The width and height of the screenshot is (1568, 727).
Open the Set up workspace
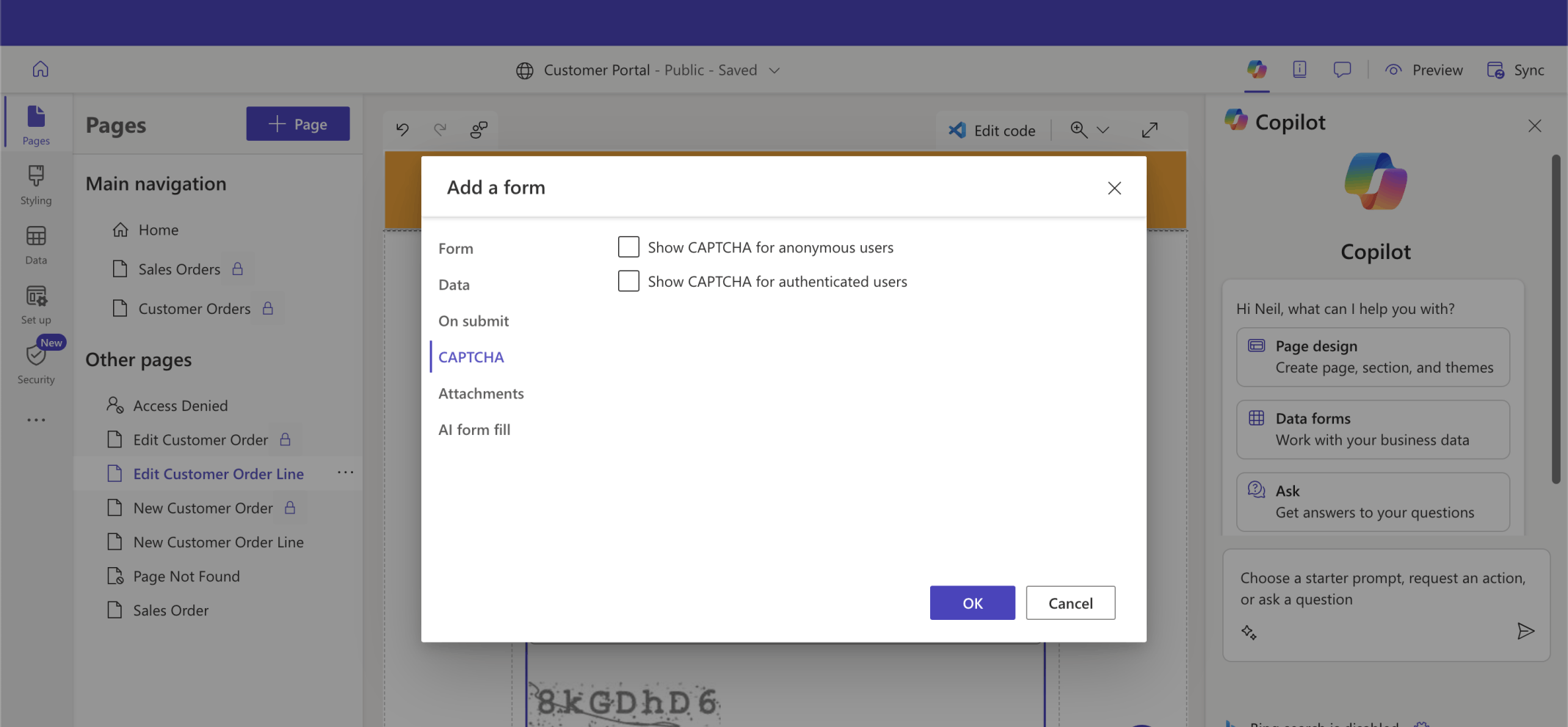point(36,304)
